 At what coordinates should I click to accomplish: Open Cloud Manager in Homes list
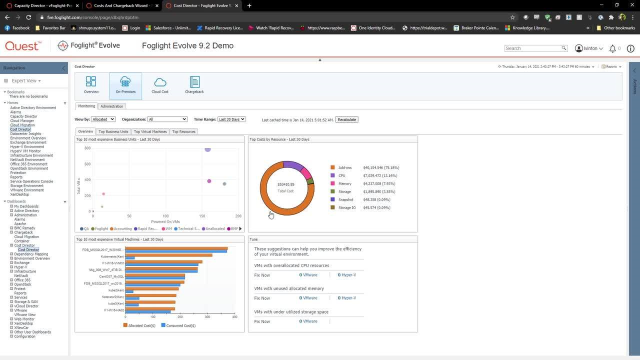(22, 121)
